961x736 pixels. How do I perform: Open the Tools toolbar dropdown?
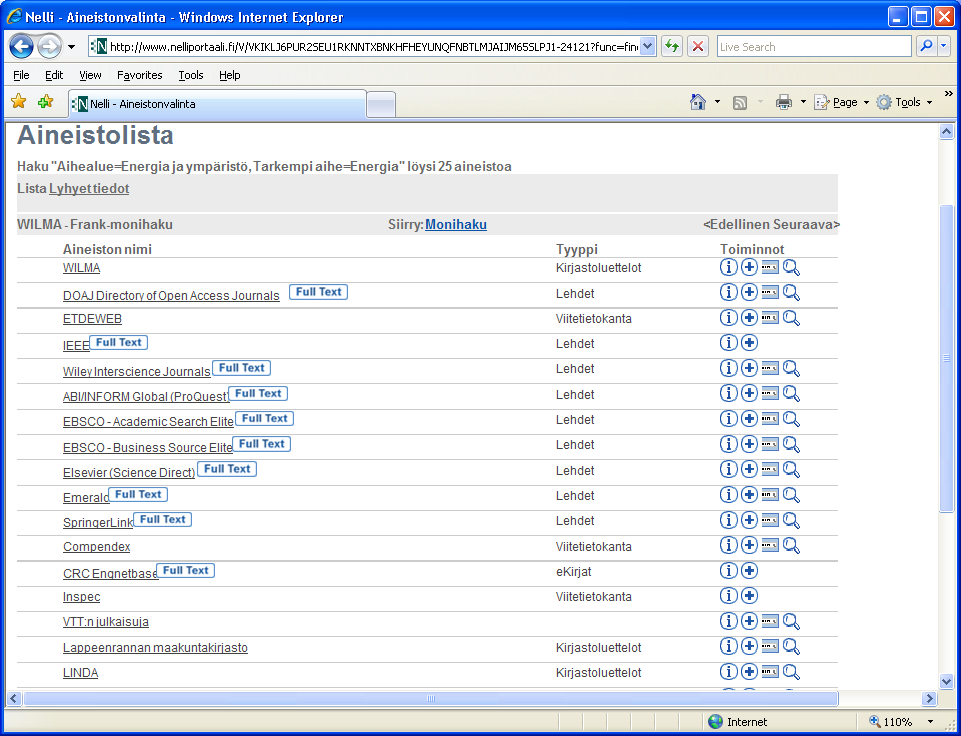tap(905, 102)
